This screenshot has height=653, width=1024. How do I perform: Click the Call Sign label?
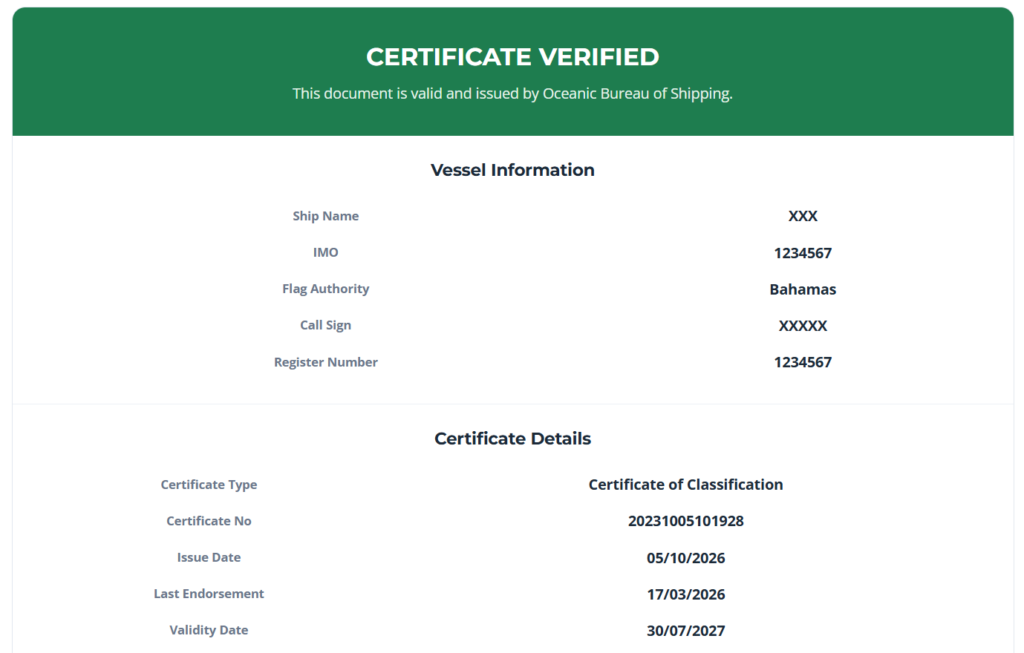[x=326, y=325]
